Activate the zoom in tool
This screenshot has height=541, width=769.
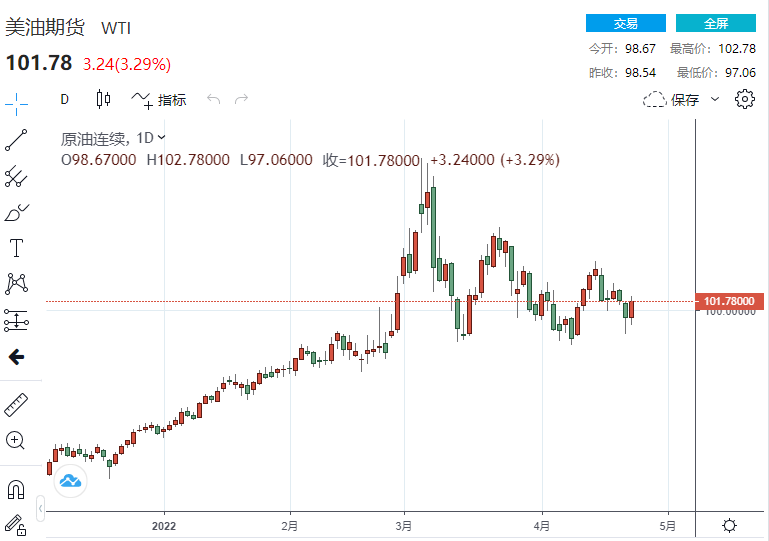(x=16, y=440)
